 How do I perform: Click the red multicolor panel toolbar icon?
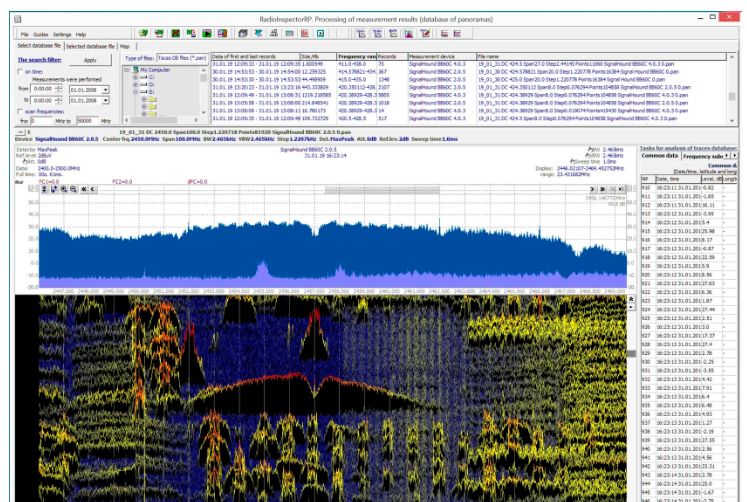(222, 33)
